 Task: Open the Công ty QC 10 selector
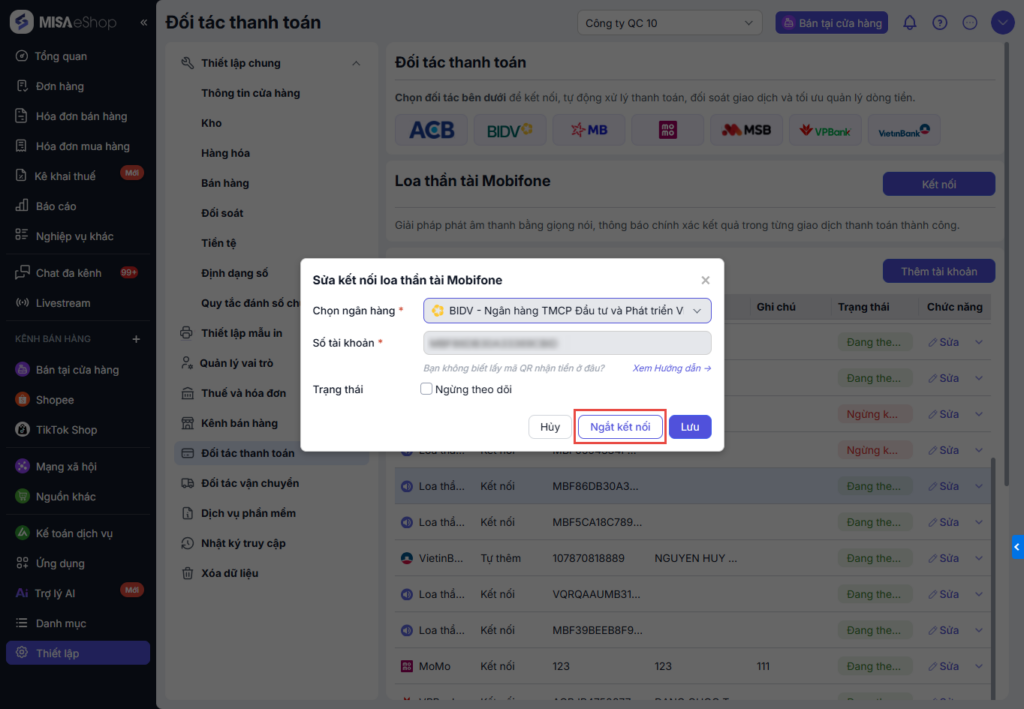669,23
